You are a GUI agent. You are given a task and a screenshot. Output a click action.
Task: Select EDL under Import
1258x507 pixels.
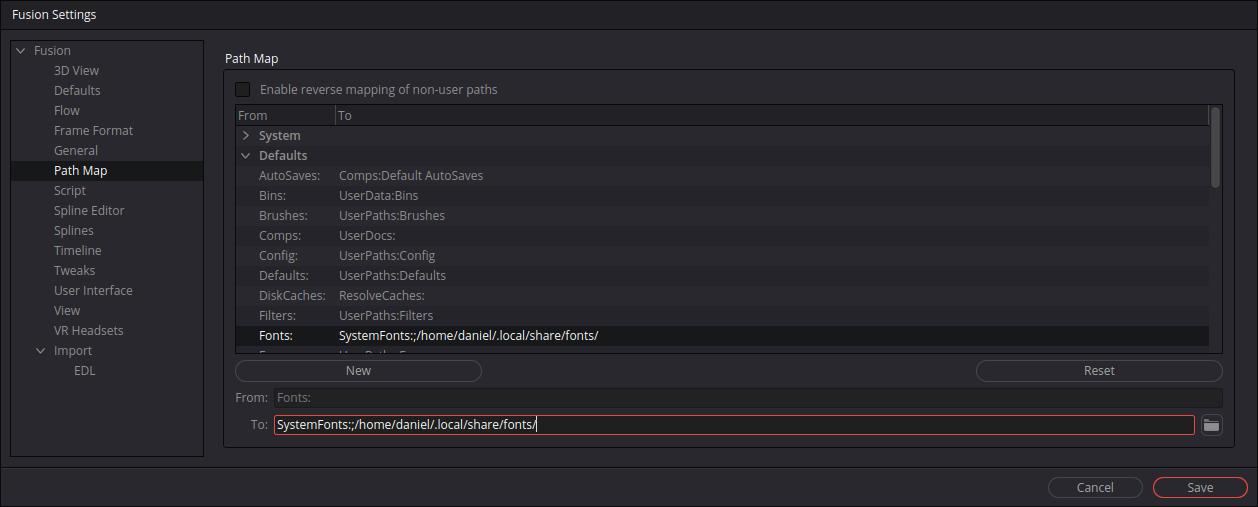[84, 371]
